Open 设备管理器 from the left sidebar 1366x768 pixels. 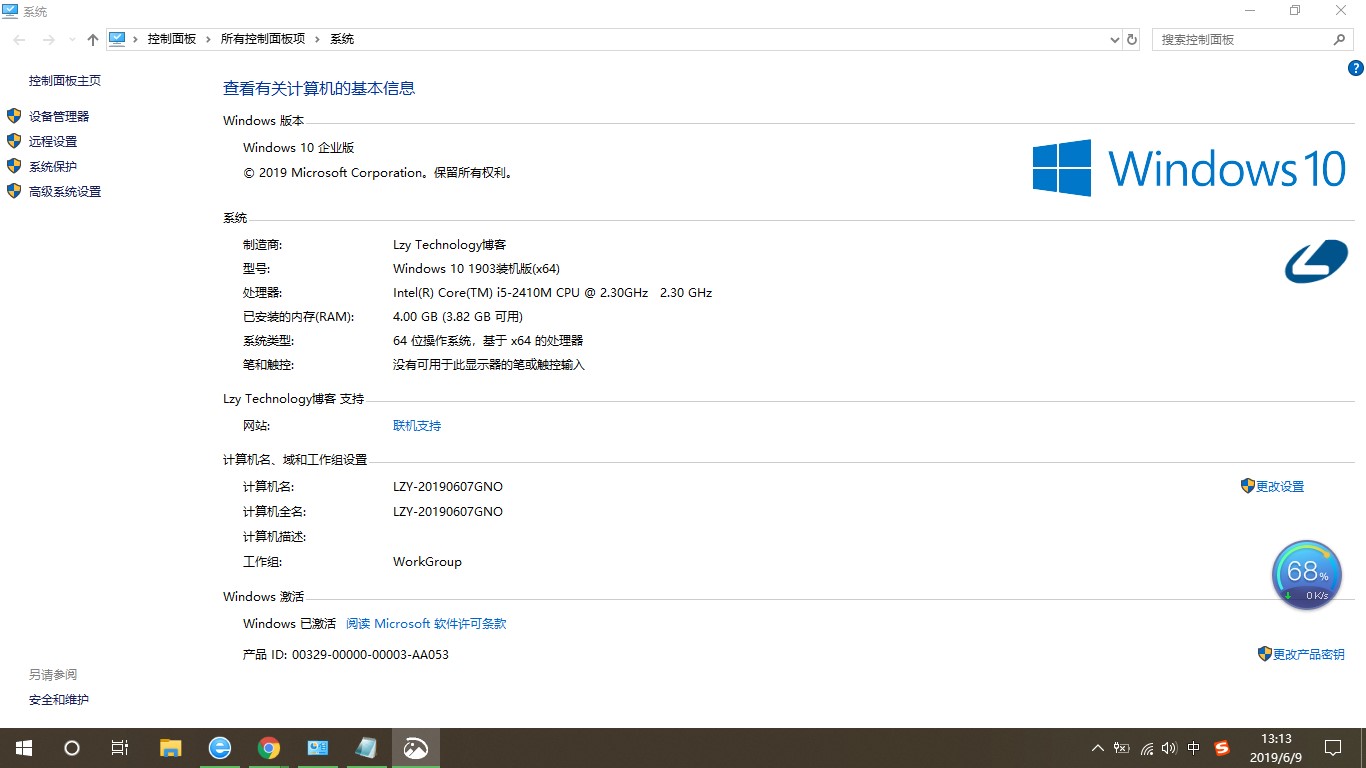59,116
